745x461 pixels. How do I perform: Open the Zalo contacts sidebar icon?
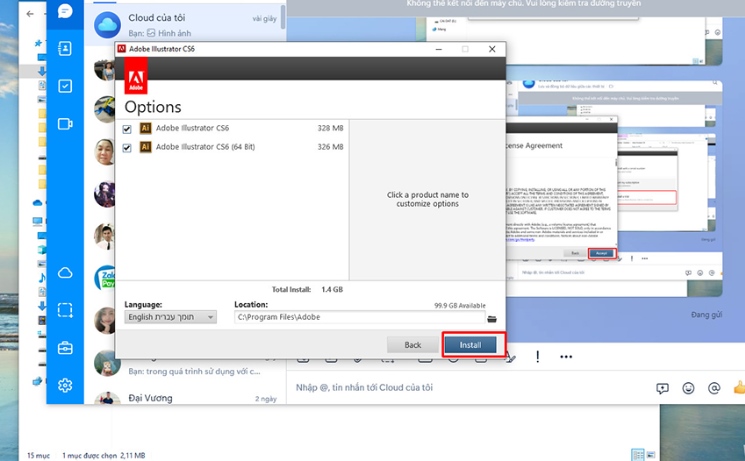[65, 48]
